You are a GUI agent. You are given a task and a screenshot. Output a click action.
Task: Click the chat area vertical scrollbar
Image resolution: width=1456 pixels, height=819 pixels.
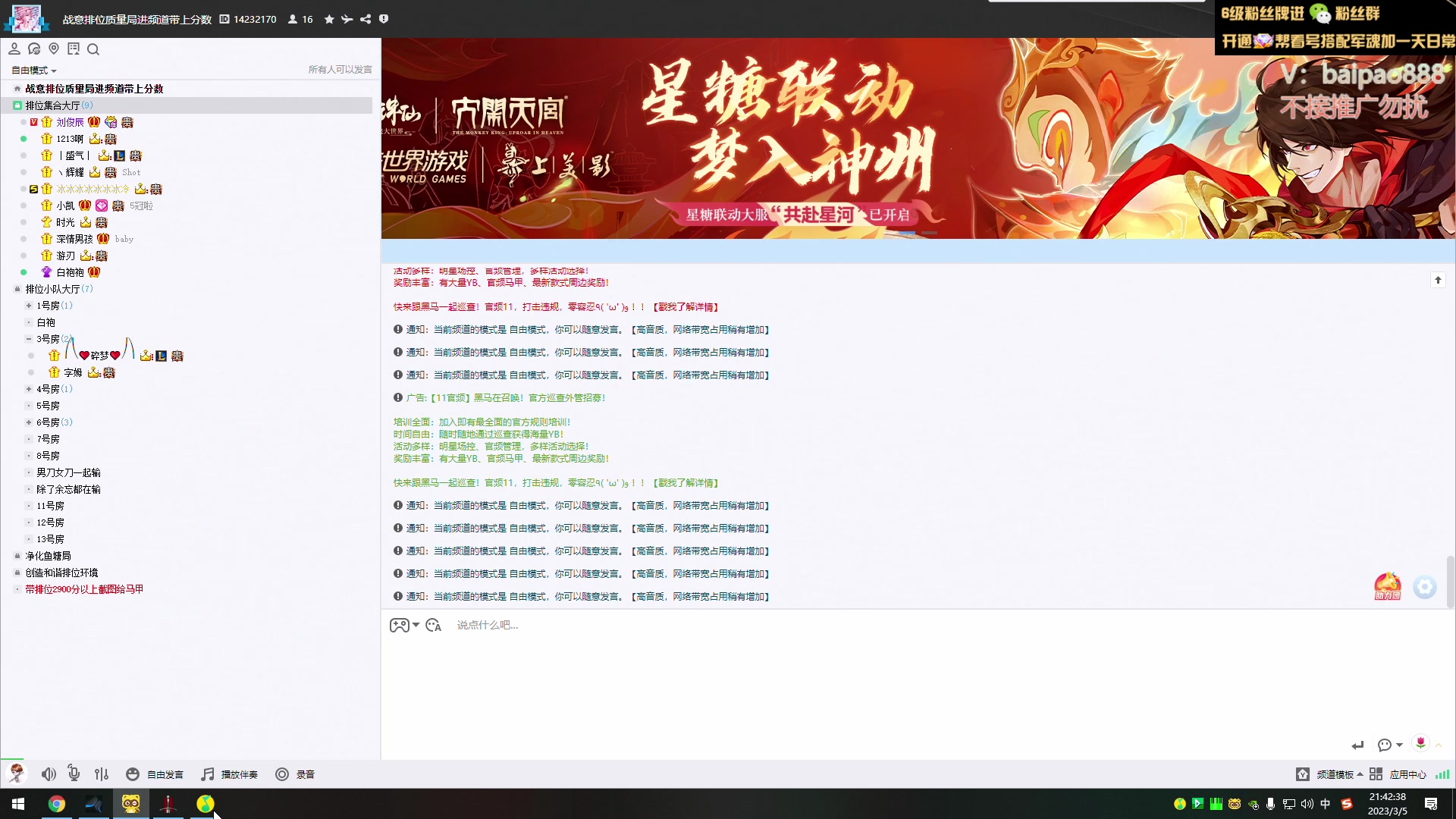pos(1450,582)
